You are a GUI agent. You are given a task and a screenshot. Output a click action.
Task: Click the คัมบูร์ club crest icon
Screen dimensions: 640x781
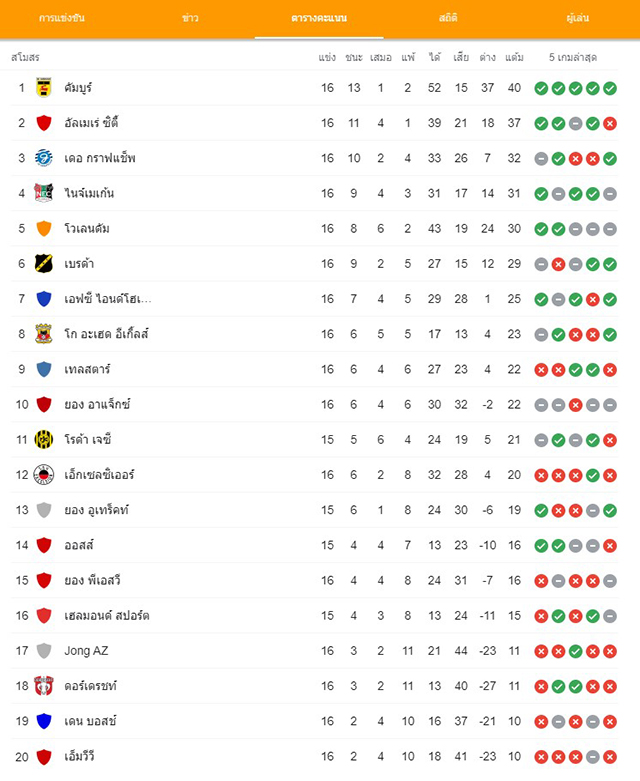(x=44, y=88)
